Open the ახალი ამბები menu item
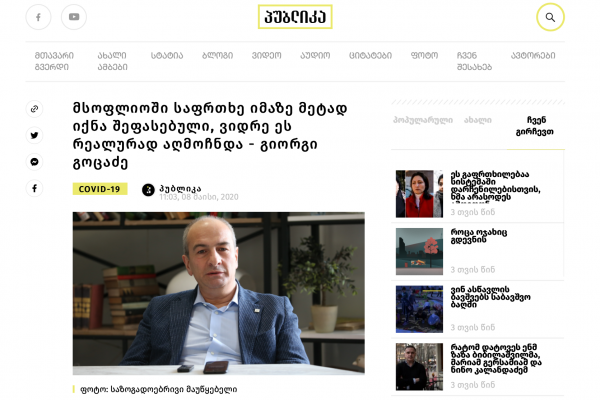 112,61
